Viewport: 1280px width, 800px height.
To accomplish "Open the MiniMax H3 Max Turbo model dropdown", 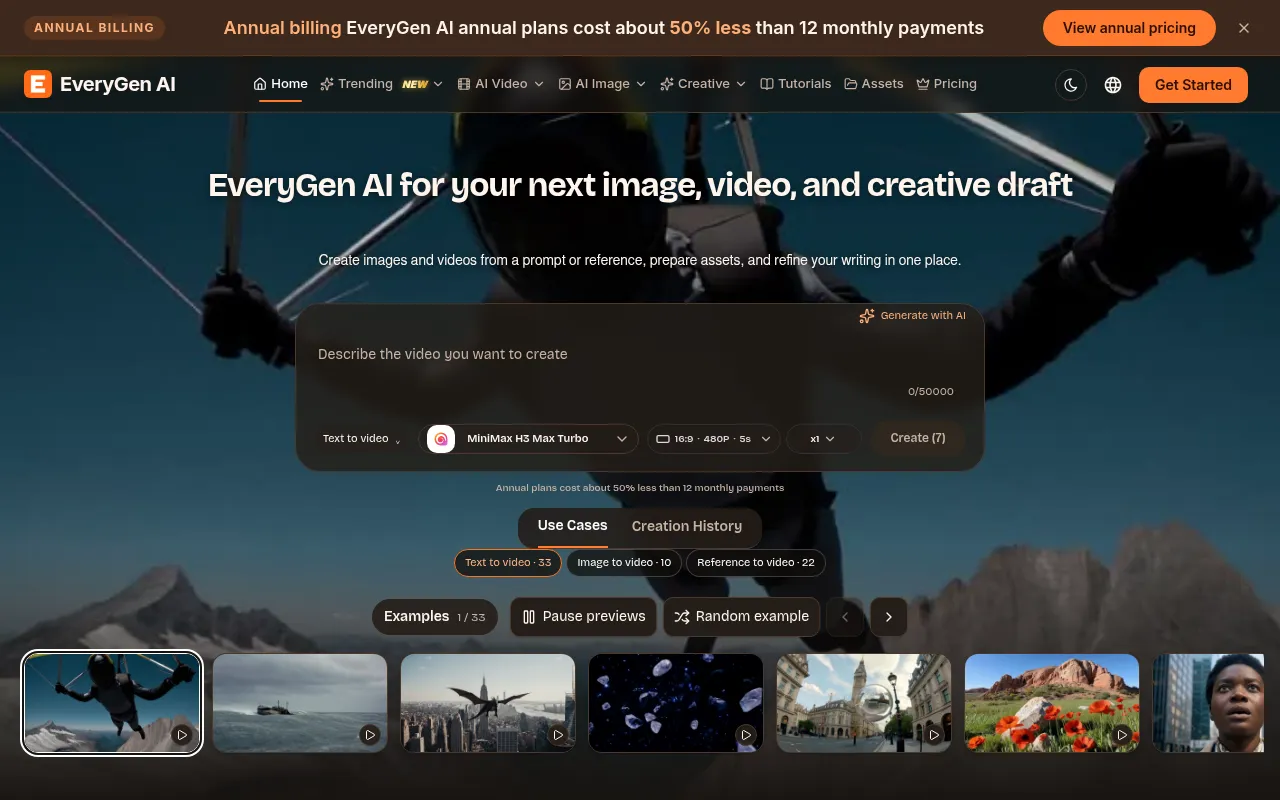I will [528, 439].
